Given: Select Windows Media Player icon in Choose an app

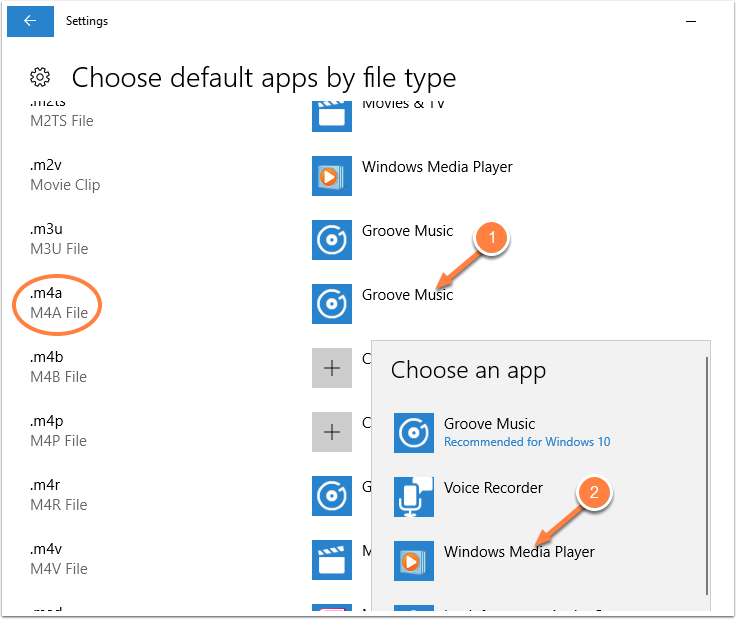Looking at the screenshot, I should 414,561.
